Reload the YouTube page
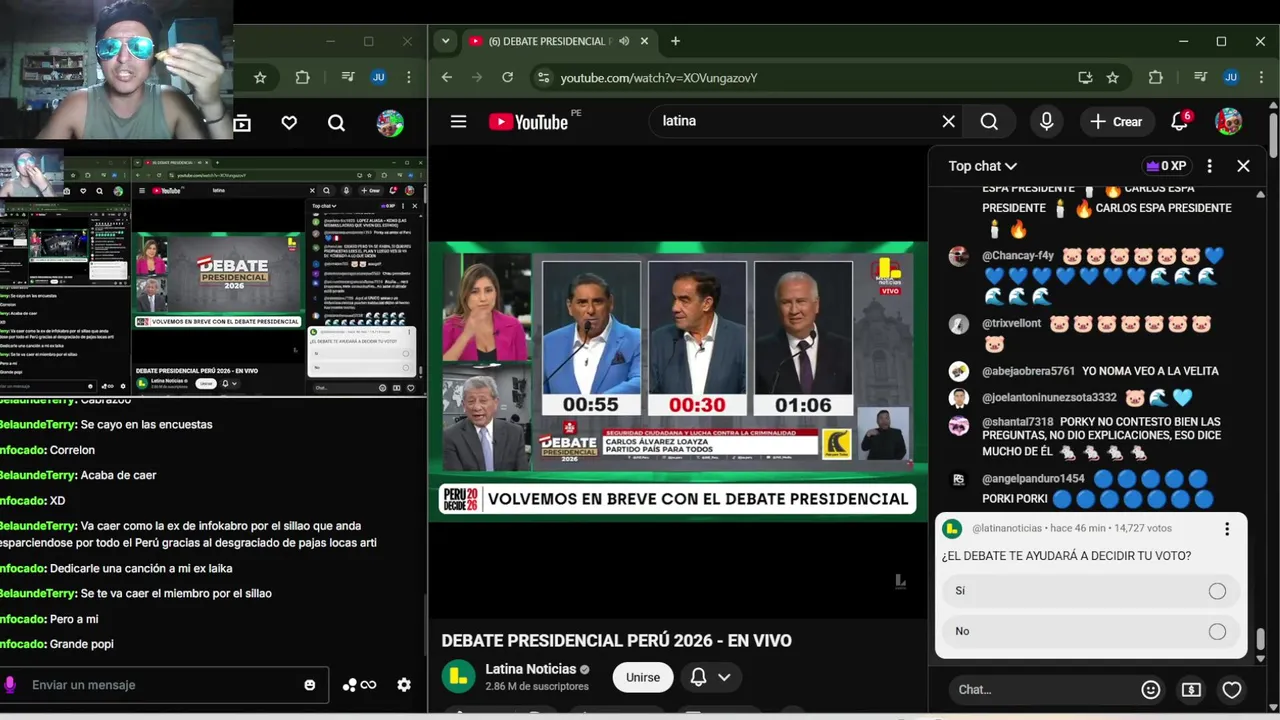The width and height of the screenshot is (1280, 720). point(507,77)
